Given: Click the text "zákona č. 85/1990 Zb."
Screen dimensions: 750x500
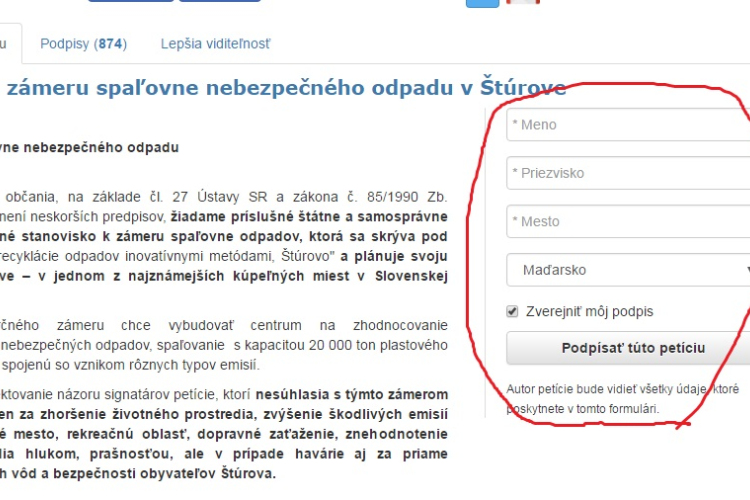Looking at the screenshot, I should click(x=368, y=197).
